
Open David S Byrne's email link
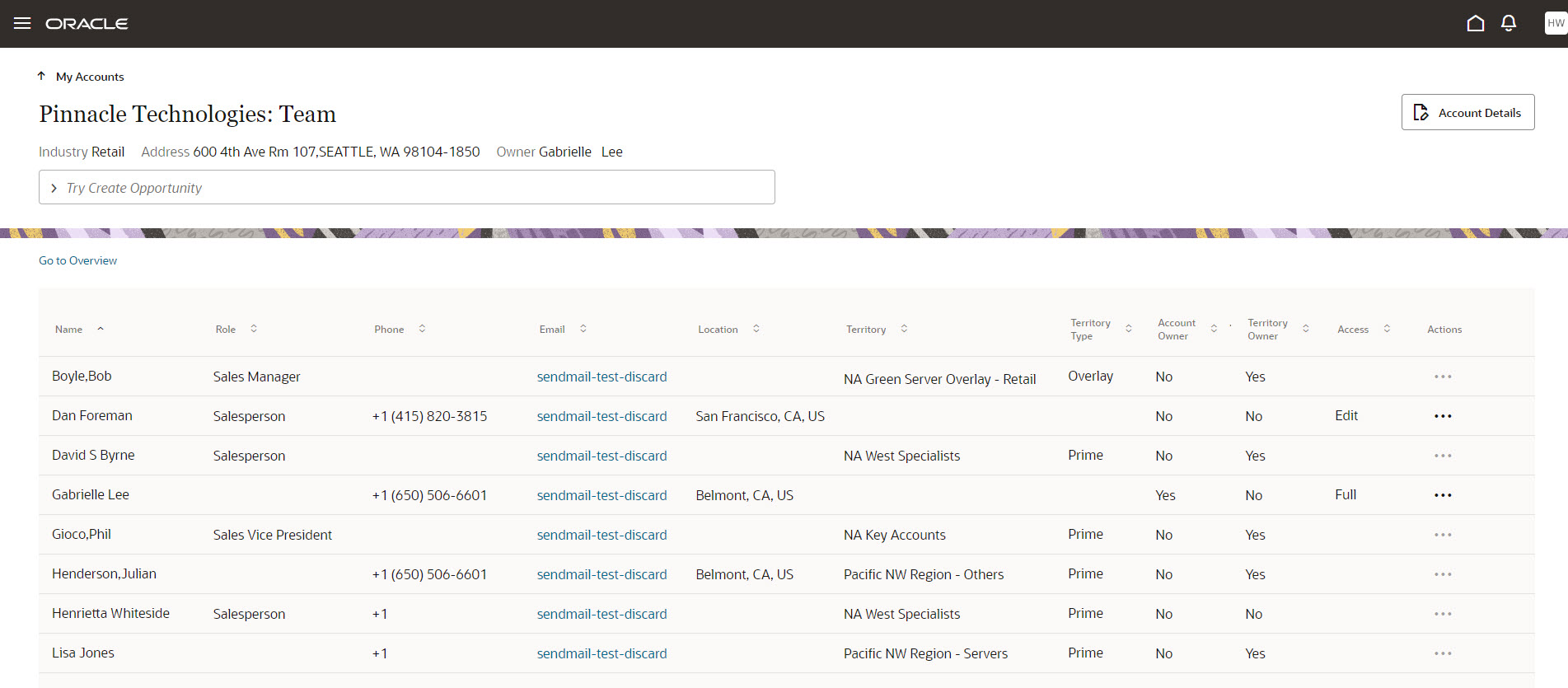[602, 456]
